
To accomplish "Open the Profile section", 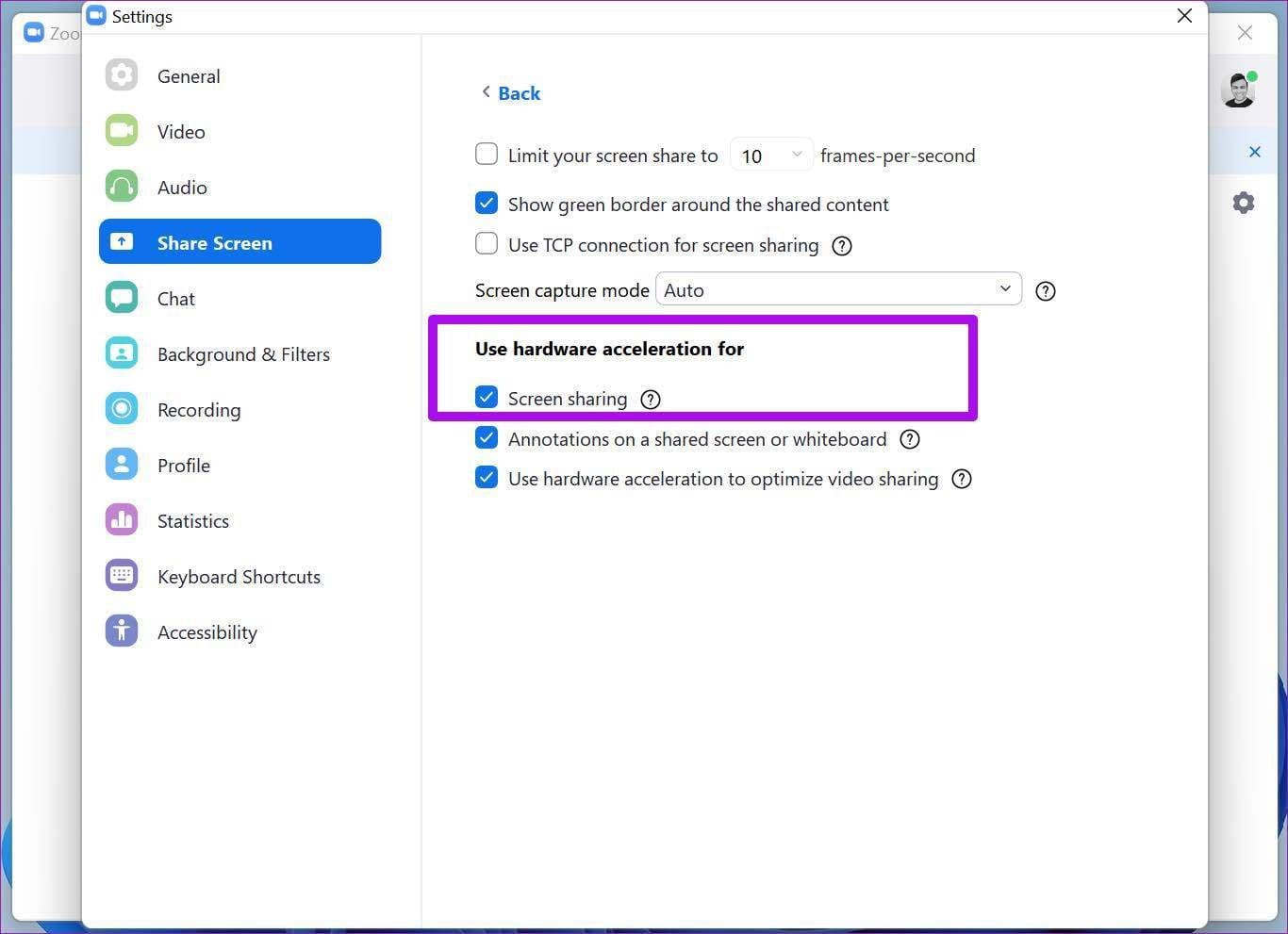I will click(x=183, y=465).
